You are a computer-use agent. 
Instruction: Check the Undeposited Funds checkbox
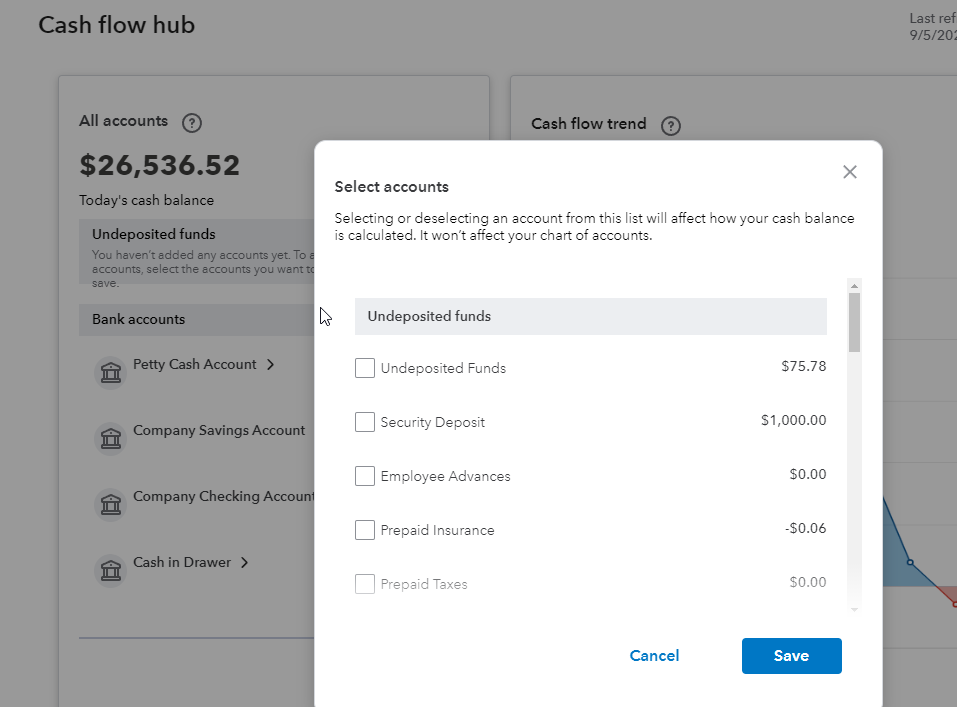[365, 368]
